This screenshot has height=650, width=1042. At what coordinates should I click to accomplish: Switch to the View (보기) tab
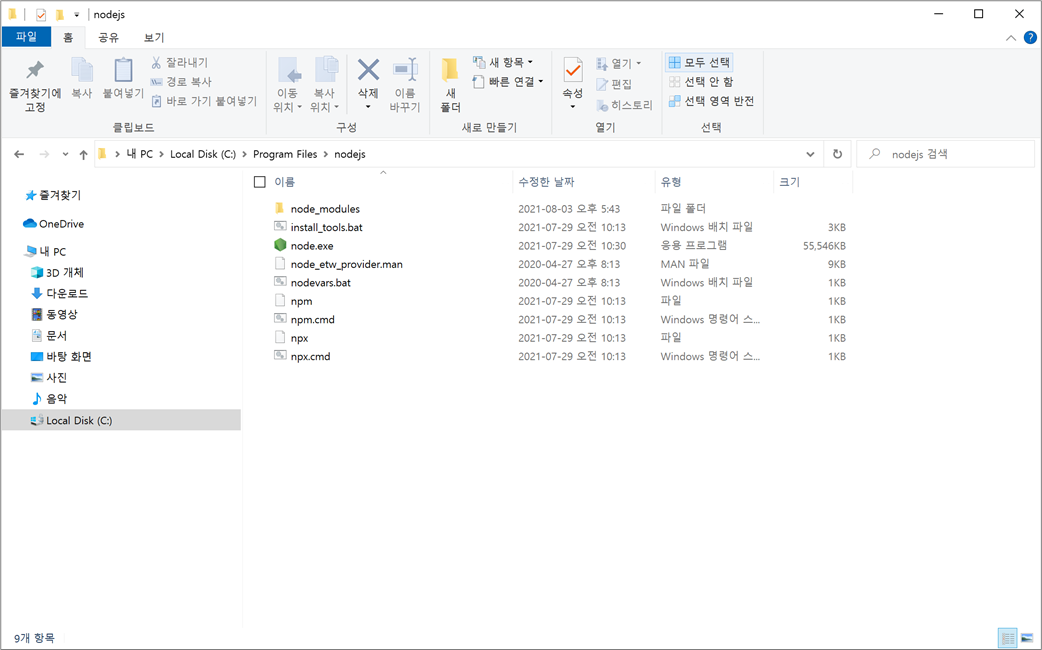point(154,38)
